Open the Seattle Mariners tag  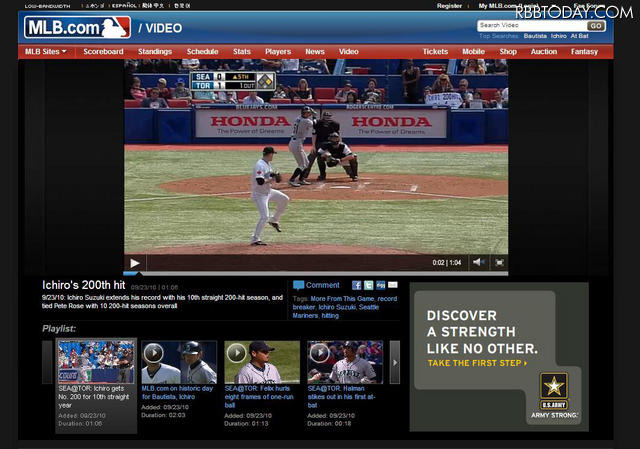[336, 311]
